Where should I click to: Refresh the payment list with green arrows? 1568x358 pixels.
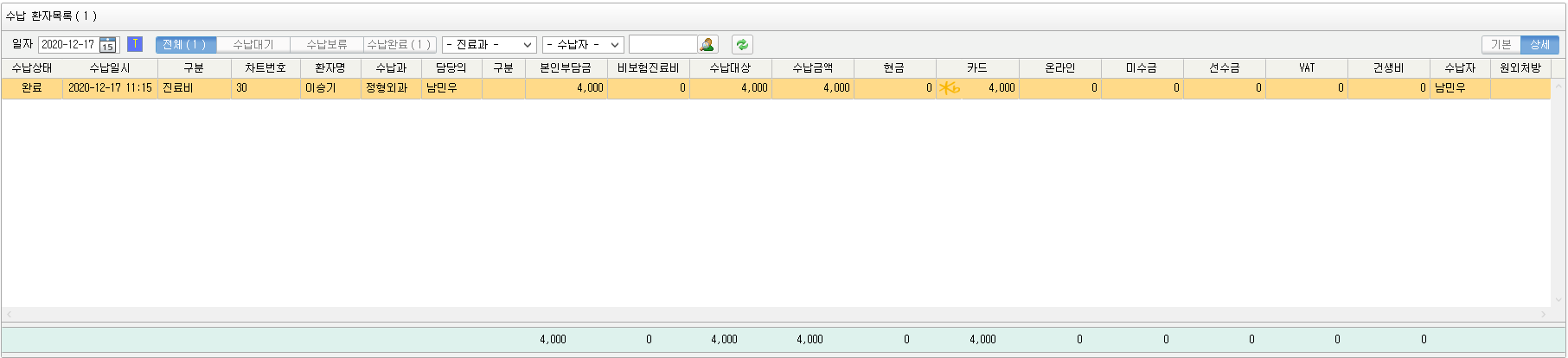[742, 45]
